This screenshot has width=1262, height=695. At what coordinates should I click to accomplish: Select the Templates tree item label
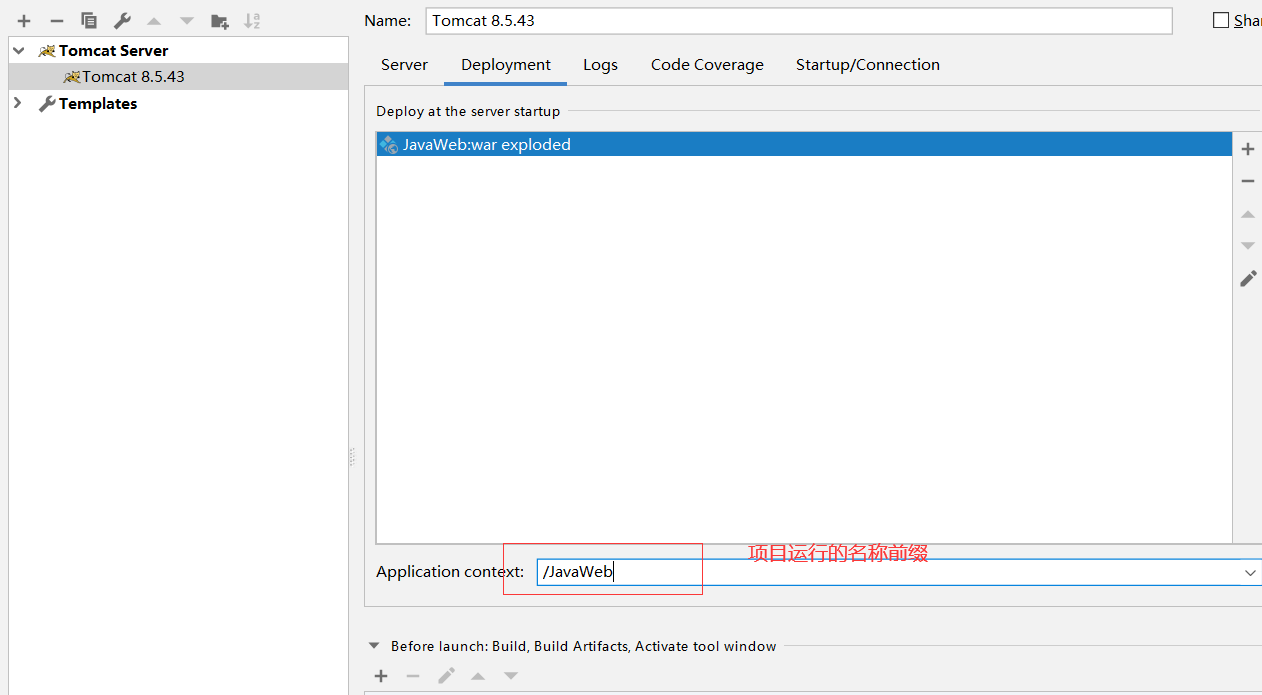tap(98, 104)
